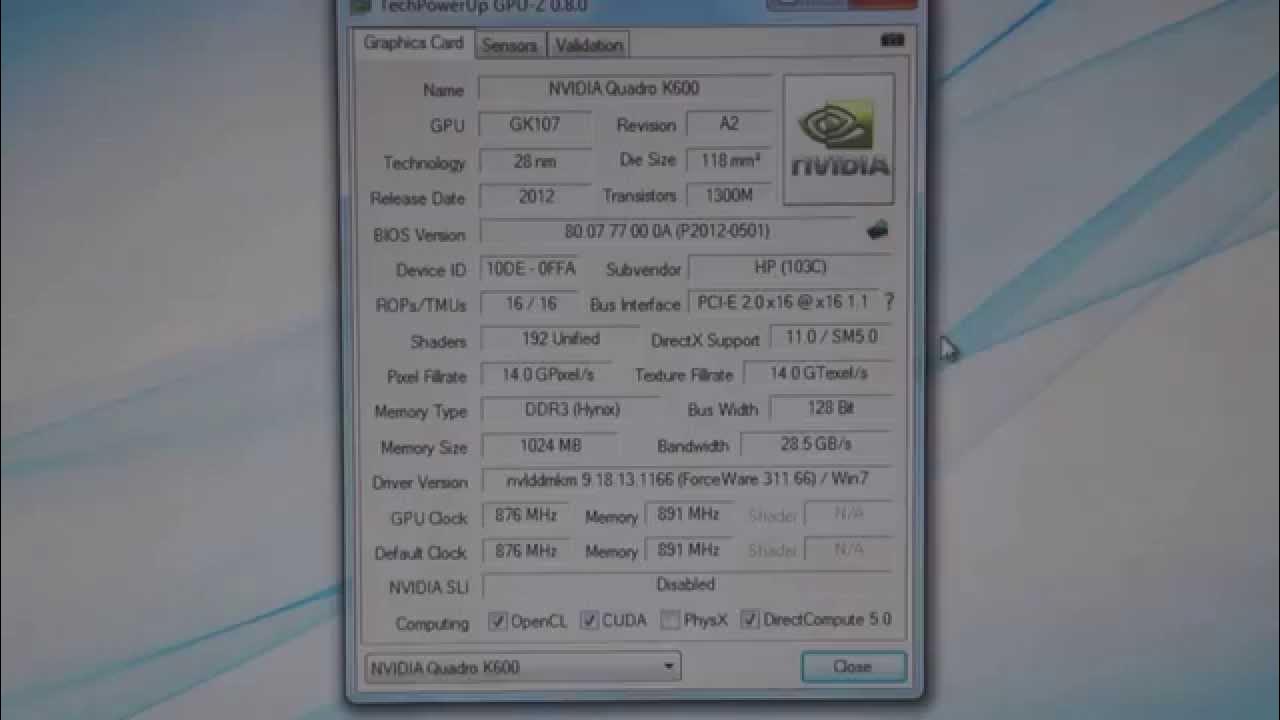Click the Pixel Fillrate field 14.0 GPixel/s
Screen dimensions: 1280x720
[548, 374]
